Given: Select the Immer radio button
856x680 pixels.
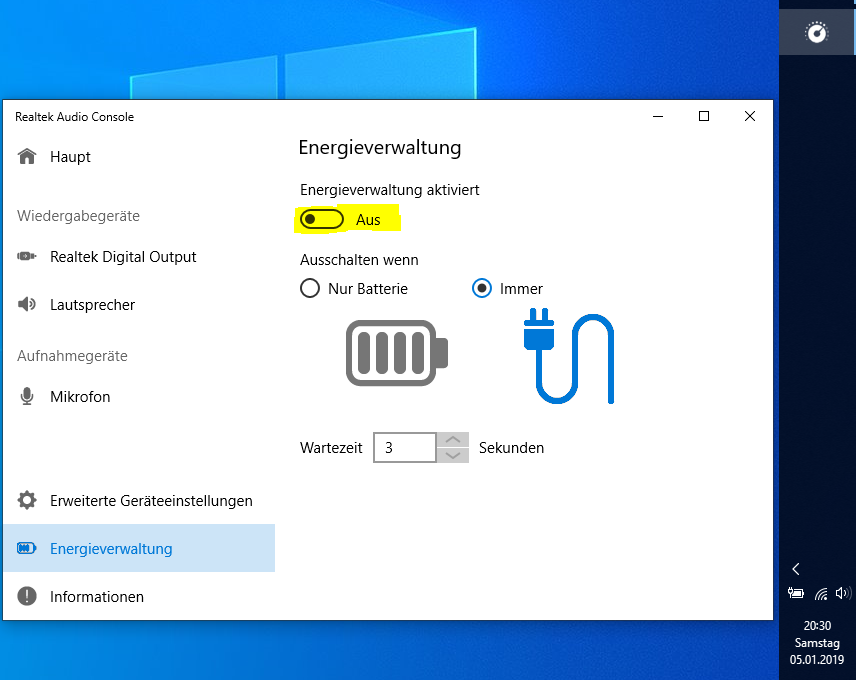Looking at the screenshot, I should 482,288.
